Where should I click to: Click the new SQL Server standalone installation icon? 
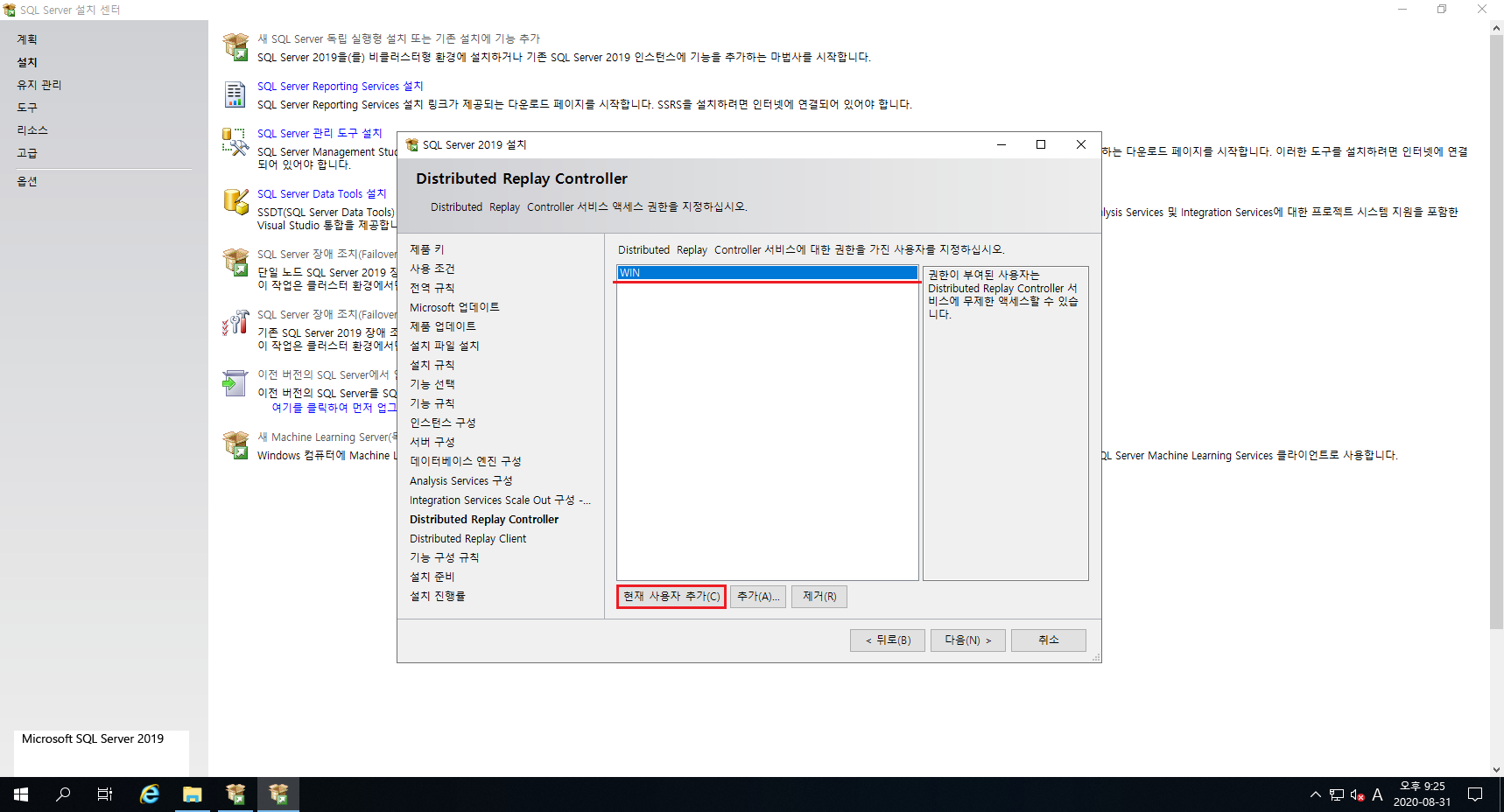tap(235, 47)
